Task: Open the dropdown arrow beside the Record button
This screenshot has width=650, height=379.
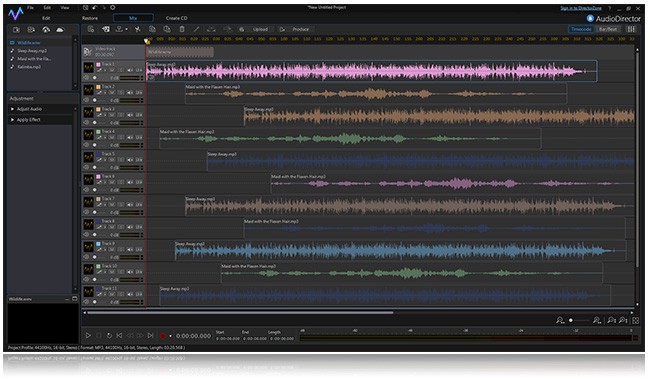Action: (x=170, y=336)
